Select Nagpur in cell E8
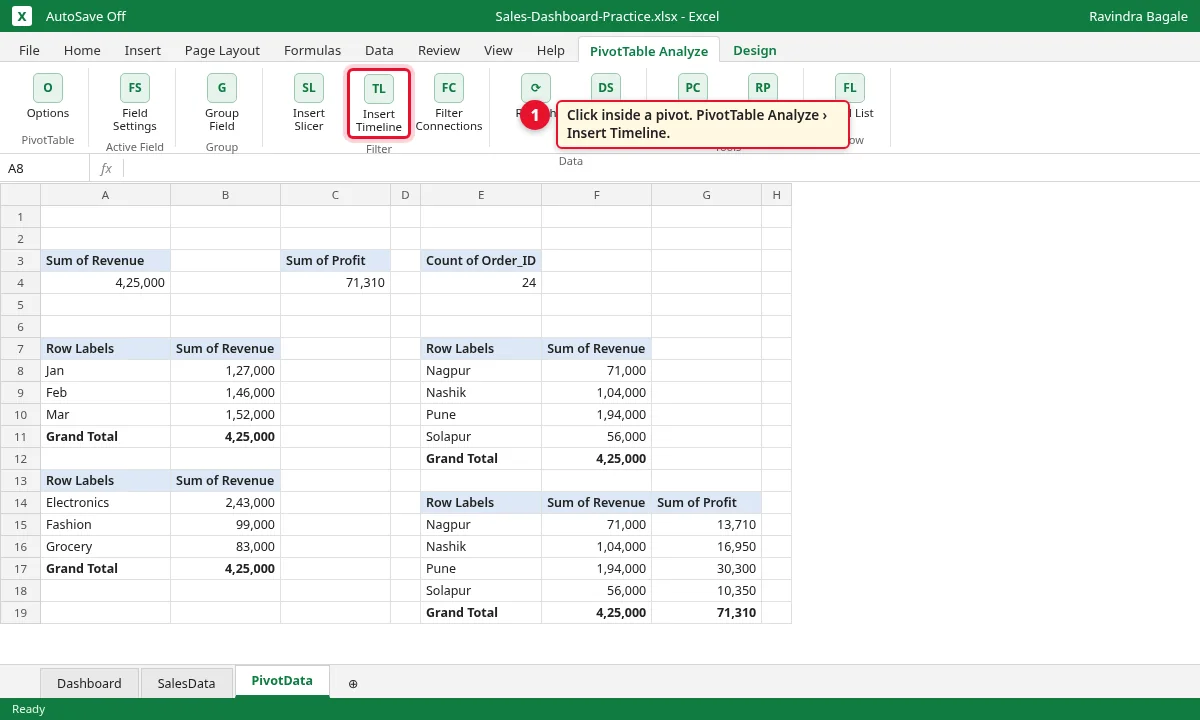The image size is (1200, 720). point(481,370)
